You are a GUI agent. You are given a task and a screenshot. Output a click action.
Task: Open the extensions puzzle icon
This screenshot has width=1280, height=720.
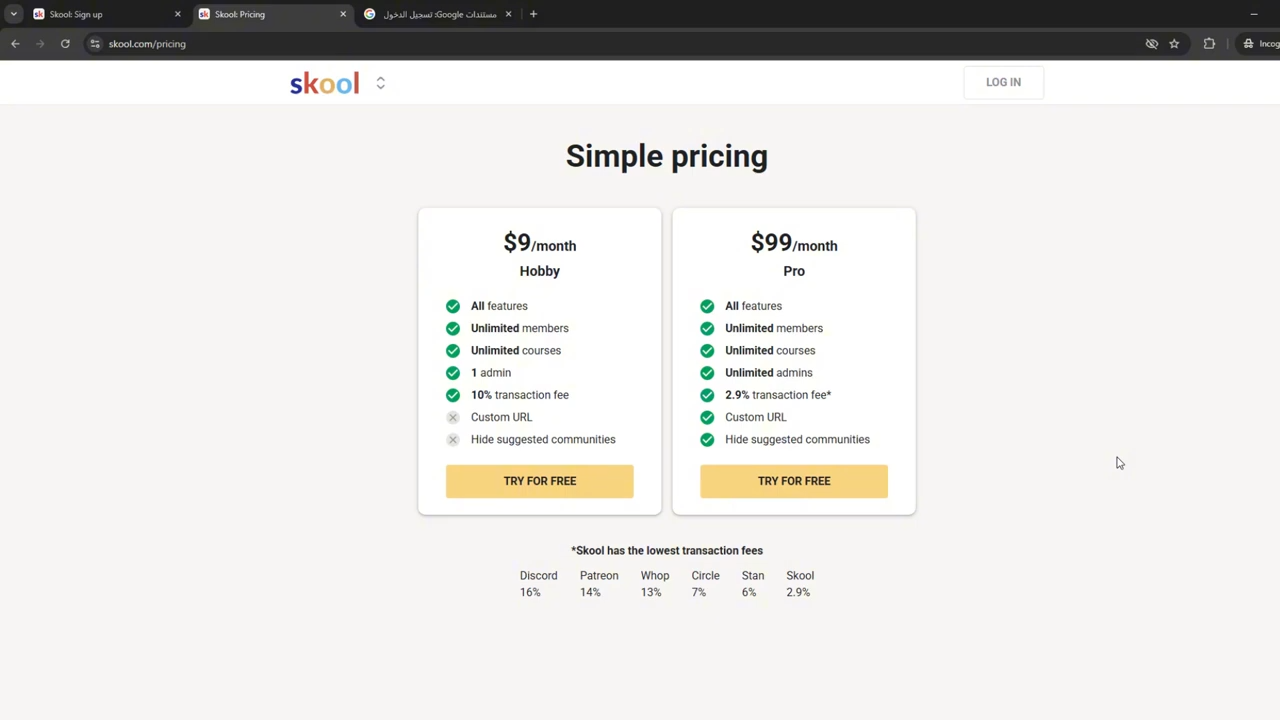[x=1209, y=44]
